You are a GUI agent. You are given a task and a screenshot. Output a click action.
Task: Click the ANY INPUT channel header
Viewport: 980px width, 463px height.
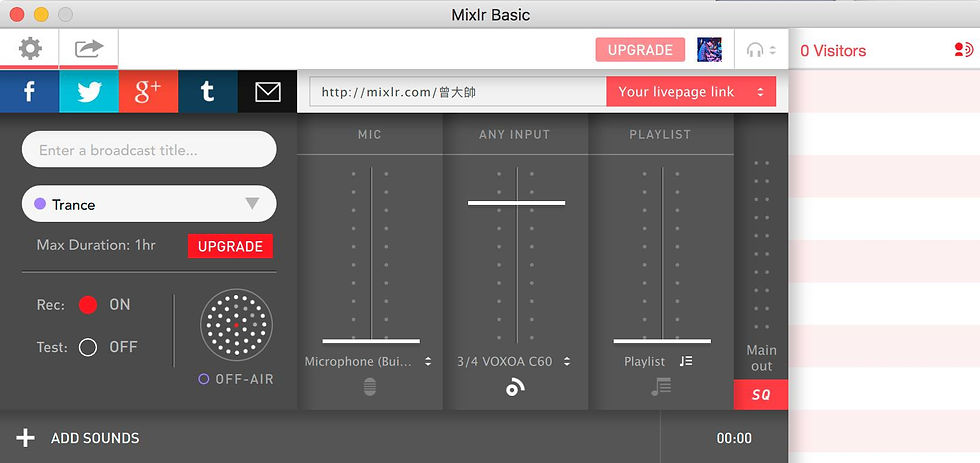[x=514, y=134]
